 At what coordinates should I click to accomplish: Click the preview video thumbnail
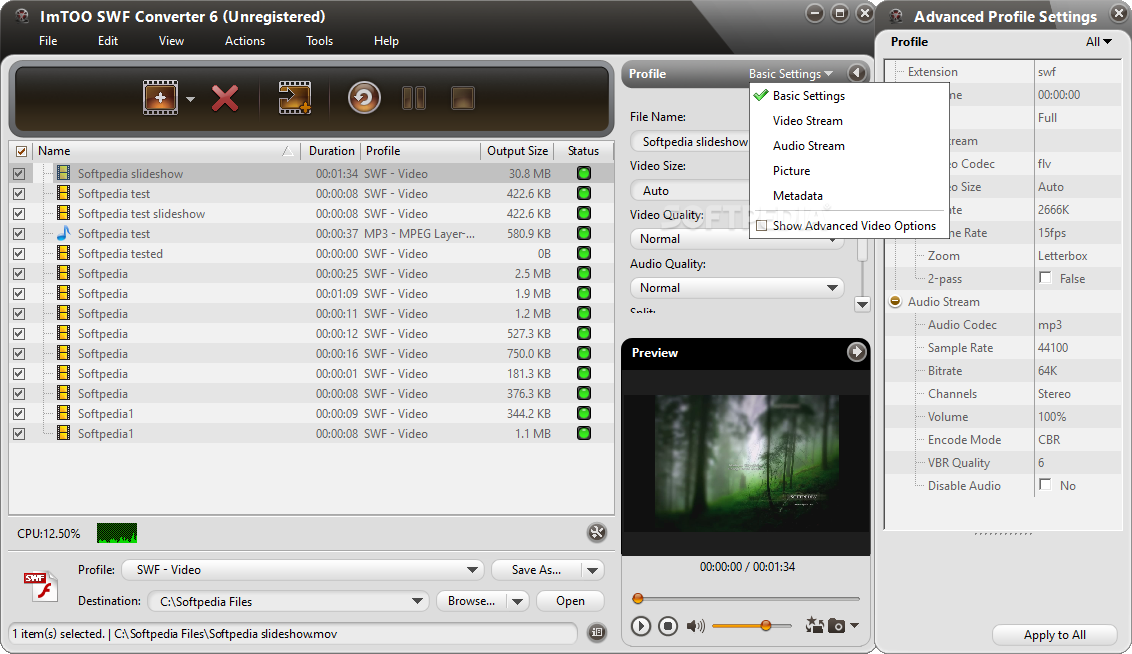pyautogui.click(x=746, y=462)
